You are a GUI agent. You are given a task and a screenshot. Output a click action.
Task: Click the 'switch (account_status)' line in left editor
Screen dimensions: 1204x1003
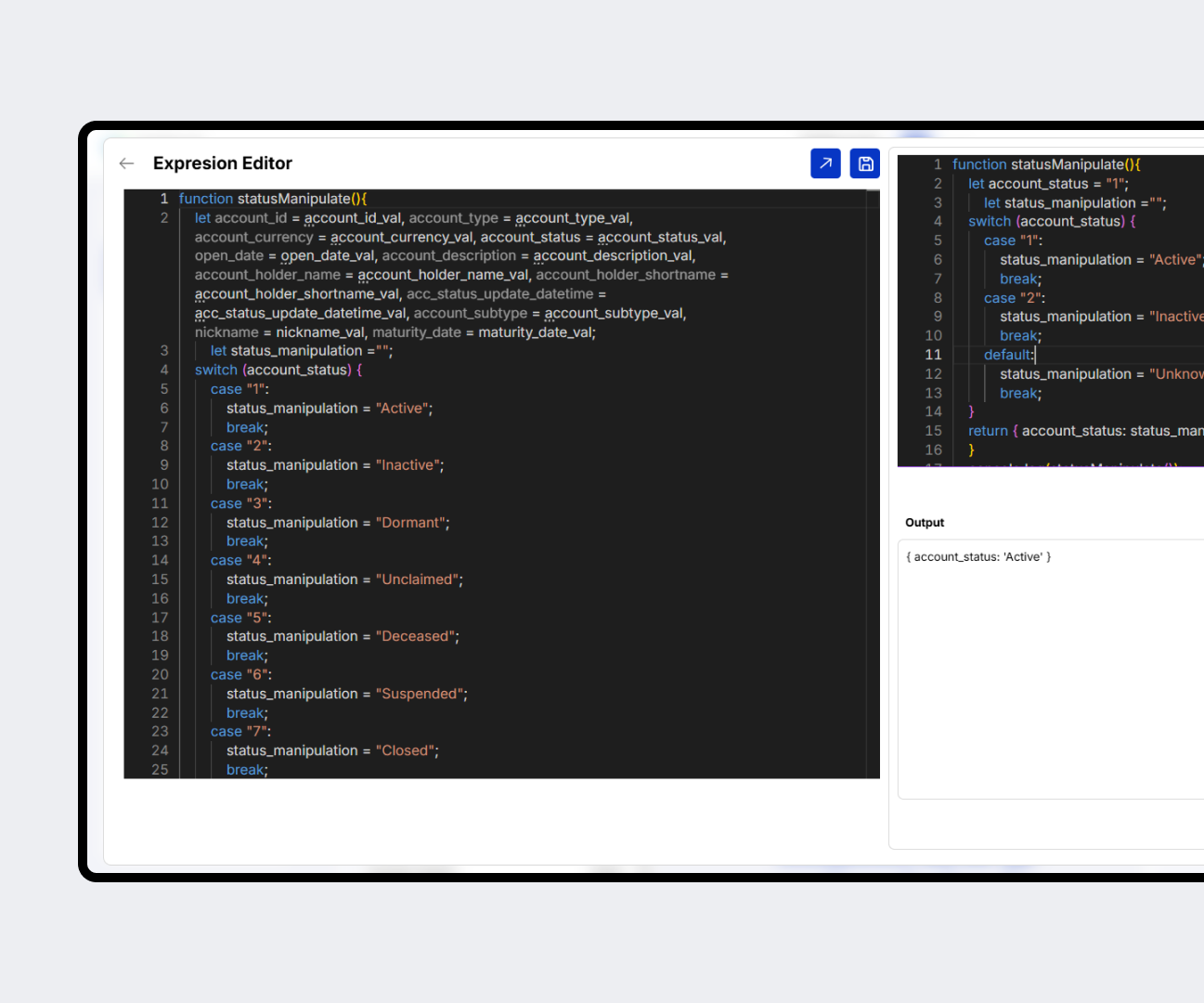(278, 370)
